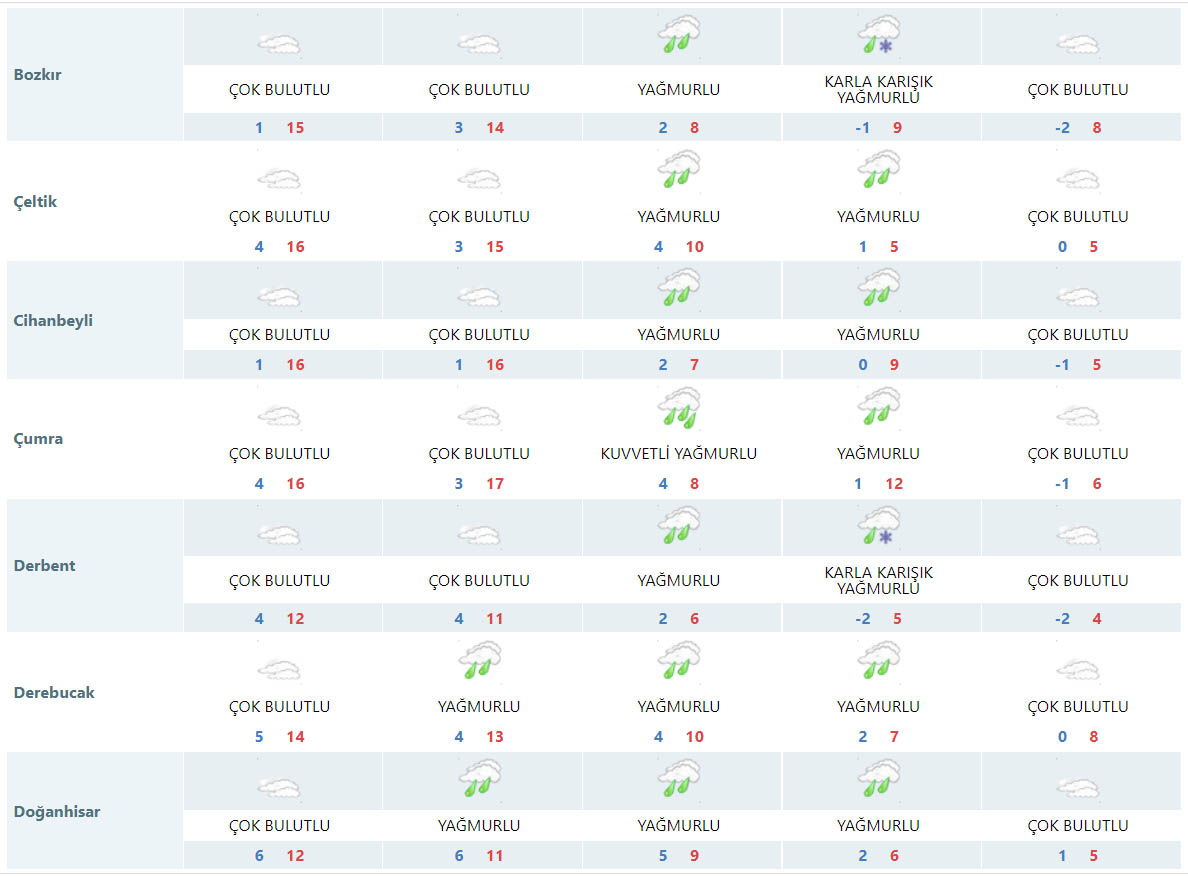This screenshot has height=877, width=1188.
Task: Click Çeltik's rain icon above 4 / 10
Action: [x=678, y=170]
